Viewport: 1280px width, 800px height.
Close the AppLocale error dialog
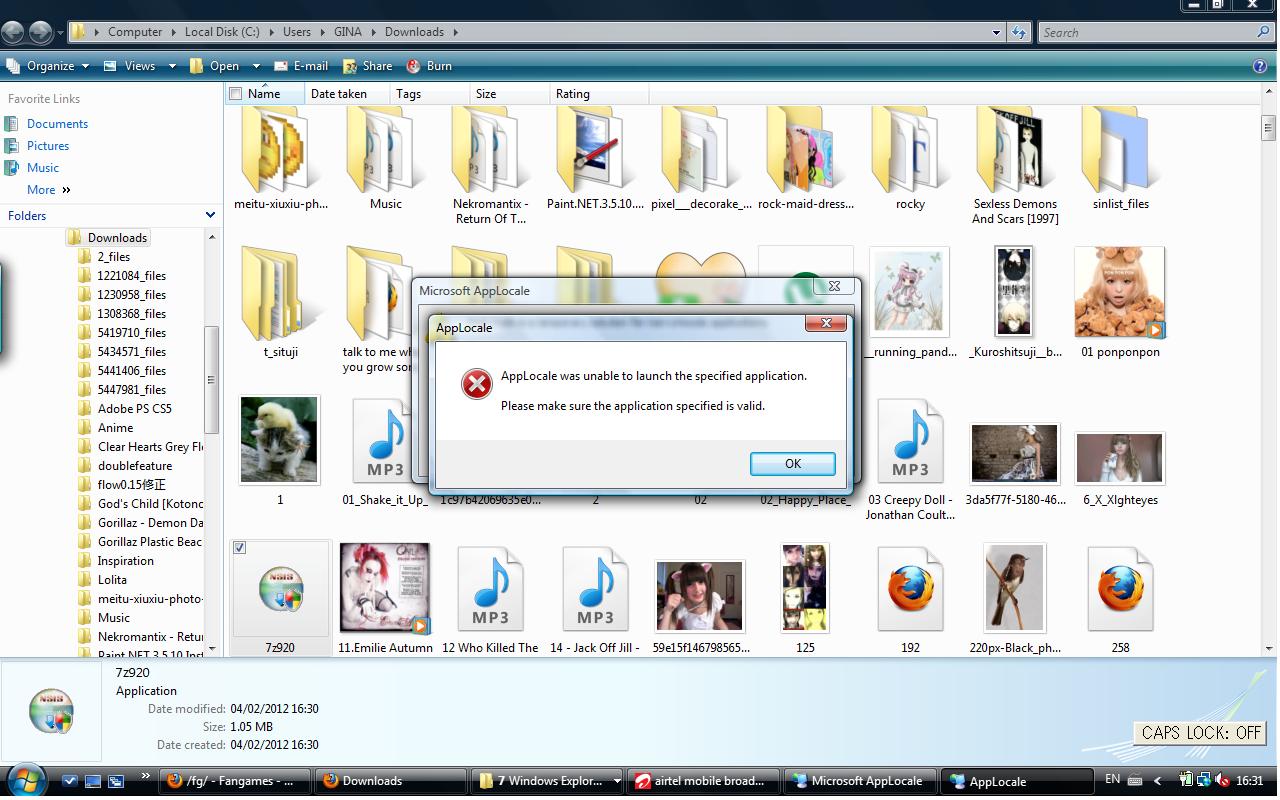coord(826,323)
